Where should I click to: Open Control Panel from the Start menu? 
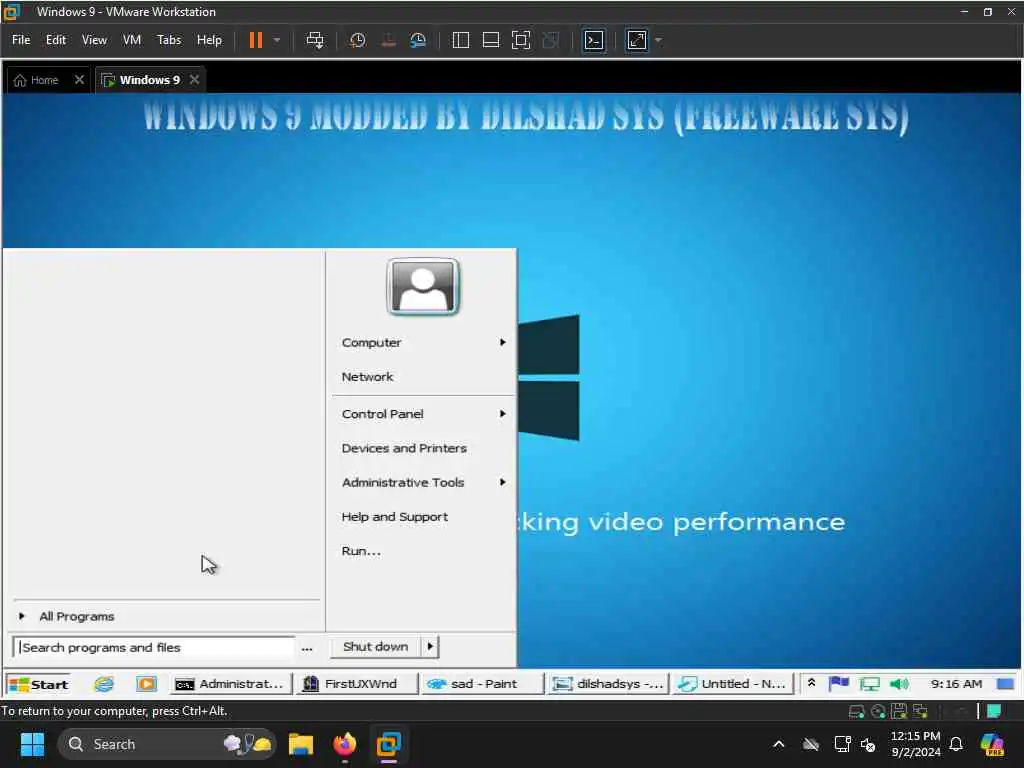(383, 414)
